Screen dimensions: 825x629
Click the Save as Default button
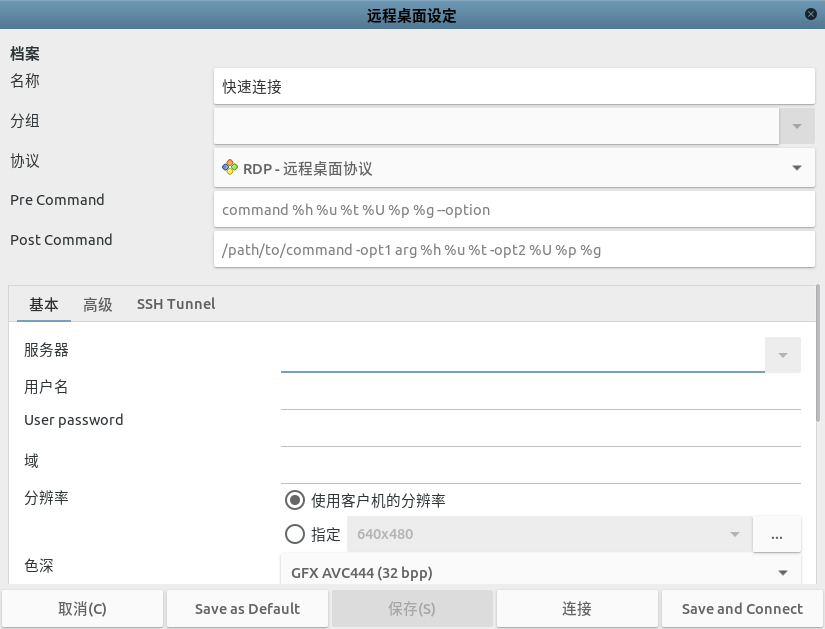coord(247,608)
